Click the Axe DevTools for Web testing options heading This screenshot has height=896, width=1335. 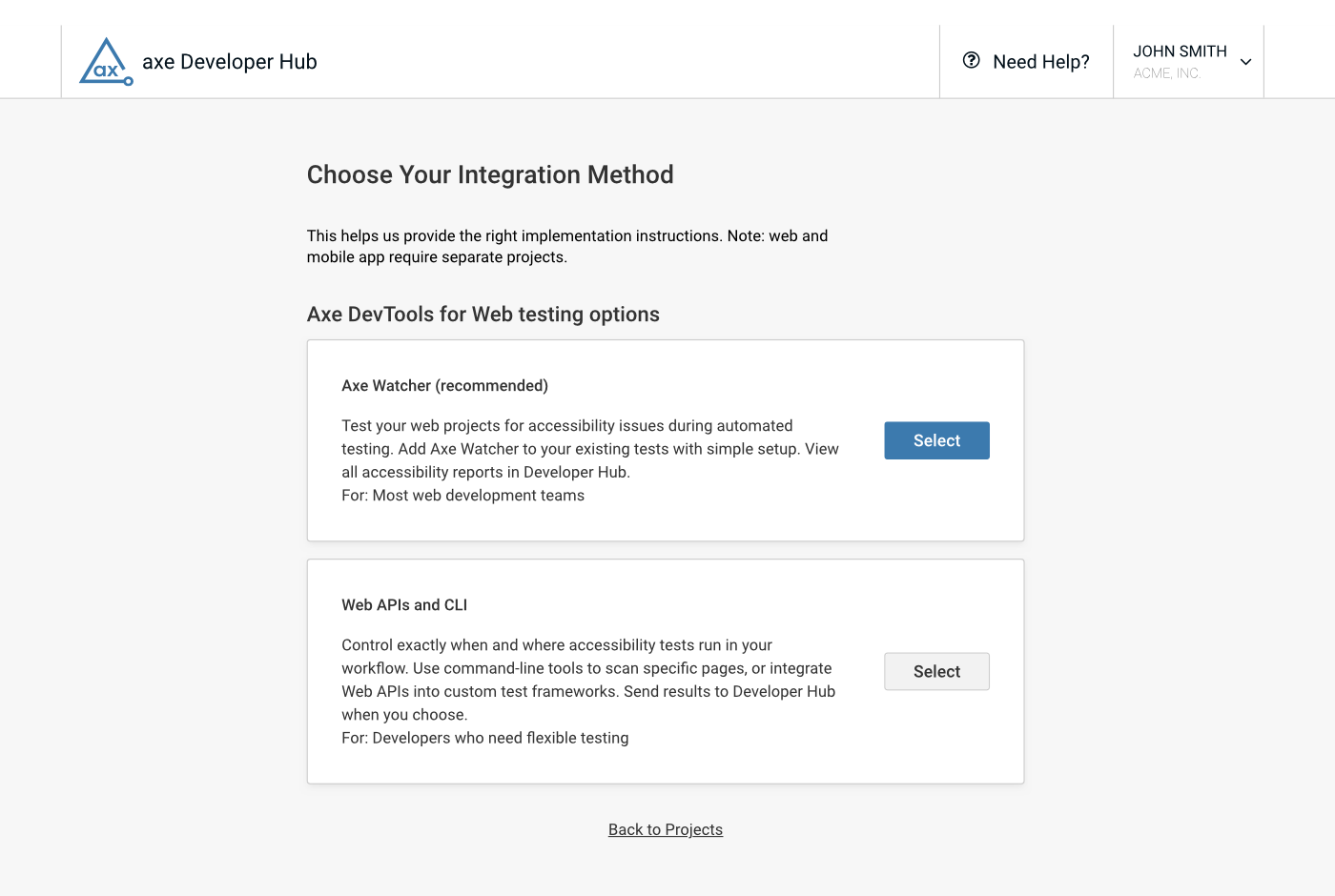click(x=483, y=314)
